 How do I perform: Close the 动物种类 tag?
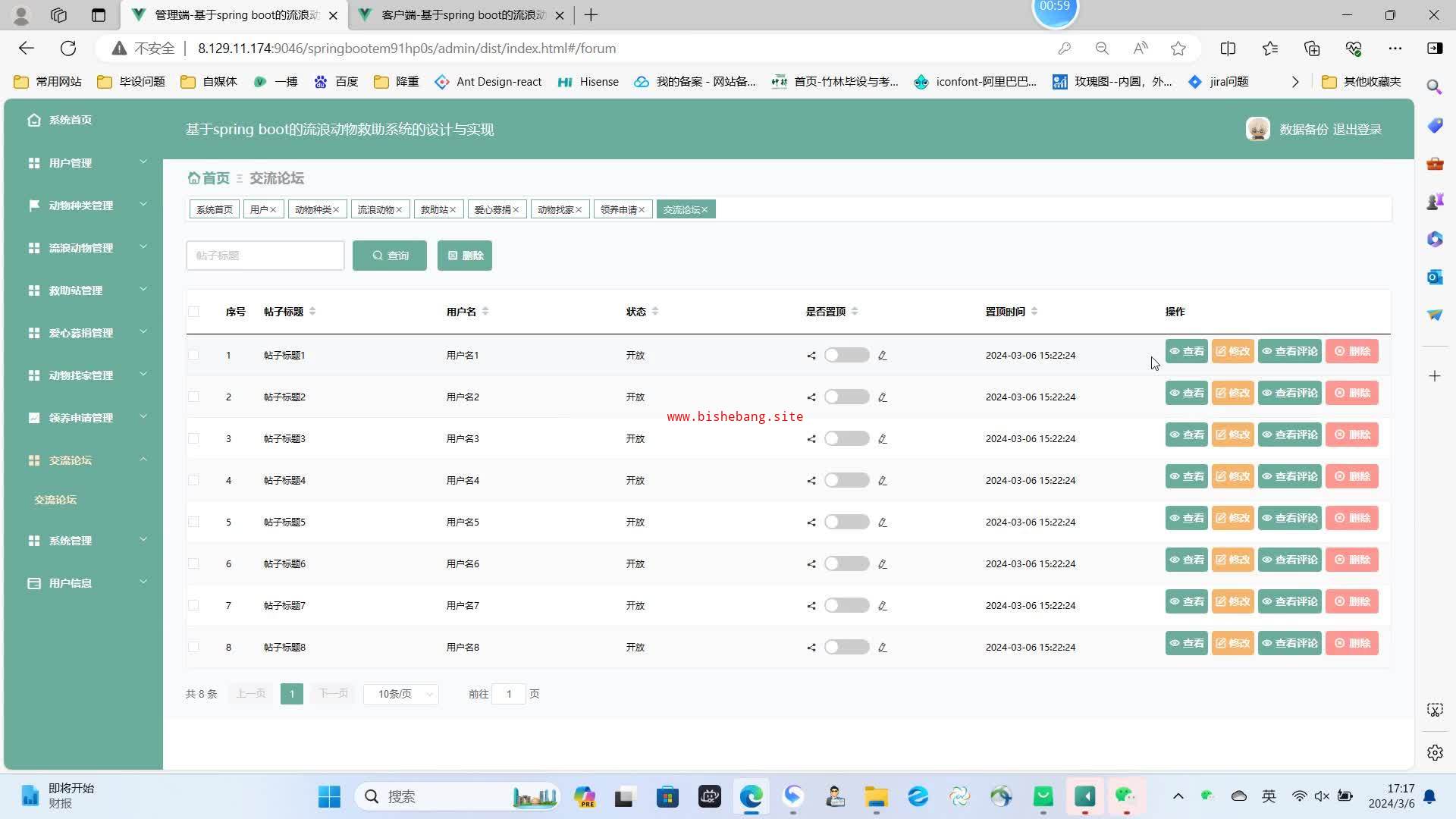click(336, 210)
